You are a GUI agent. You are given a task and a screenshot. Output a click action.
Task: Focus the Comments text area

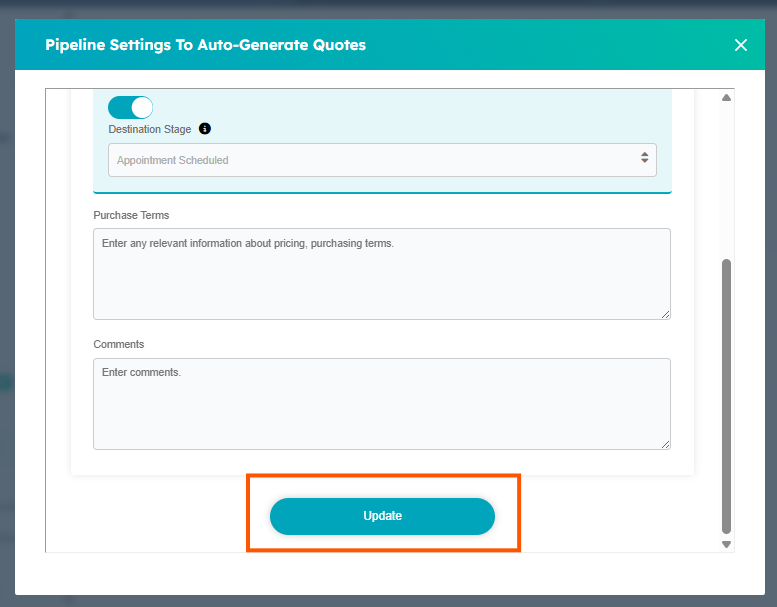381,404
